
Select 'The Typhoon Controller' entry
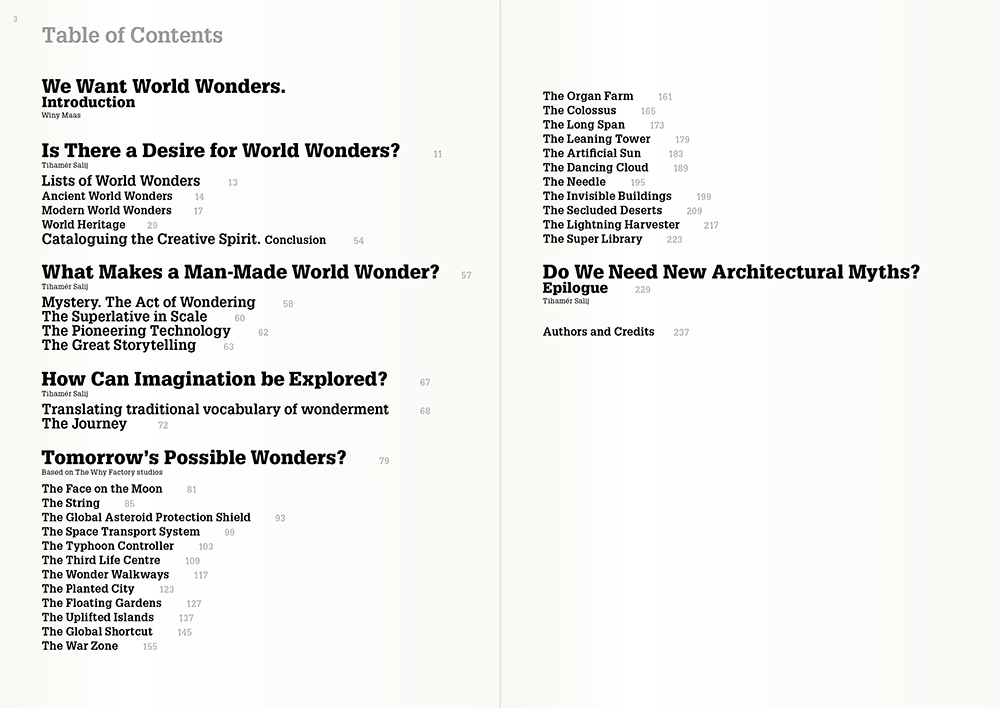[x=108, y=546]
